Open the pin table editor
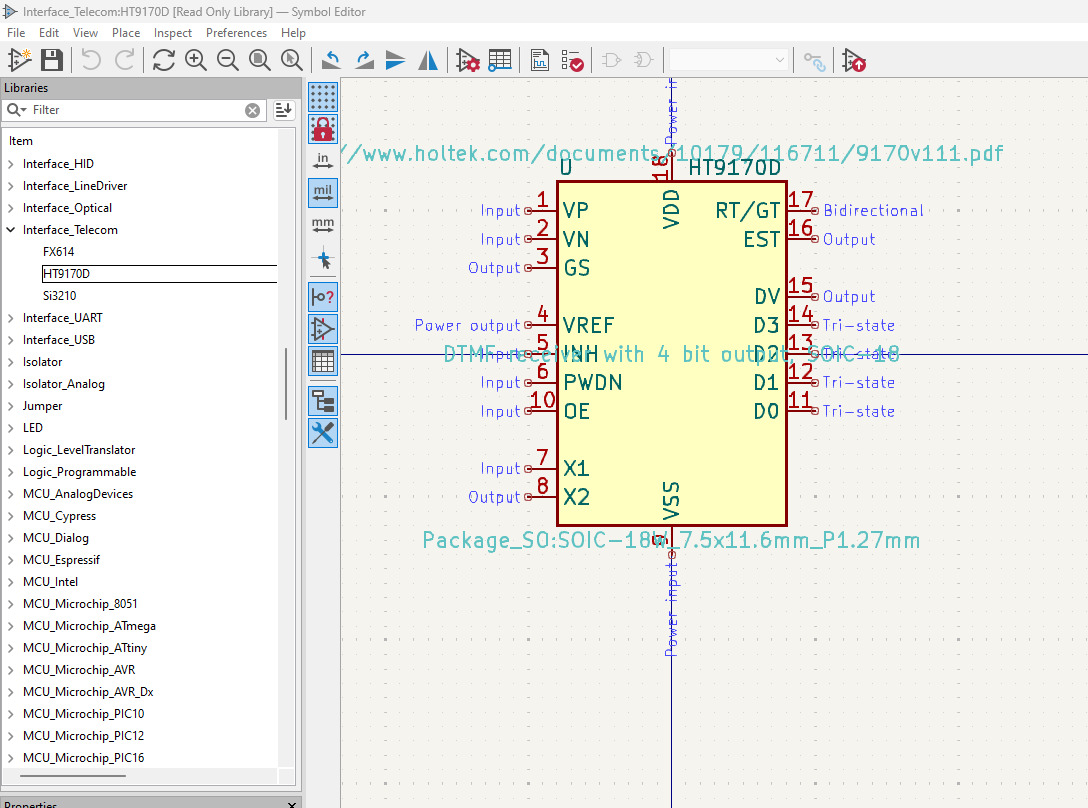This screenshot has width=1088, height=808. tap(500, 60)
